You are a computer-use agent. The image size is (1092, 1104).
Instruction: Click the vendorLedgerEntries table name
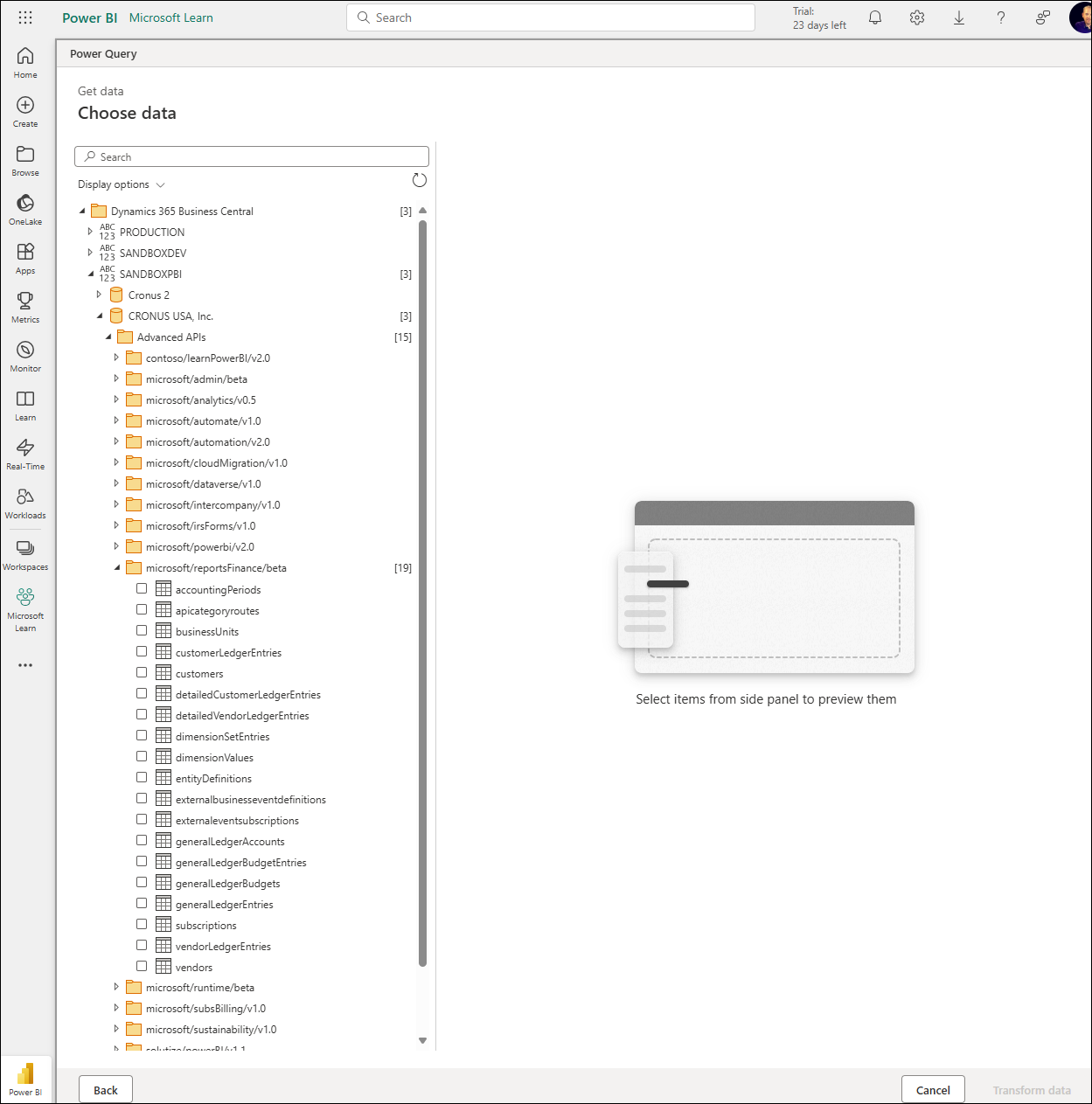(x=223, y=947)
